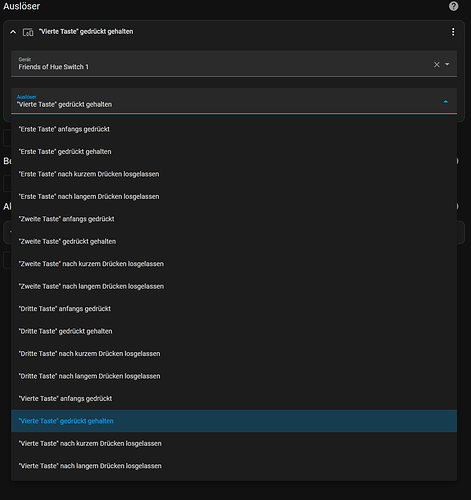Select "Erste Taste" gedrückt gehalten
This screenshot has width=471, height=500.
[234, 152]
